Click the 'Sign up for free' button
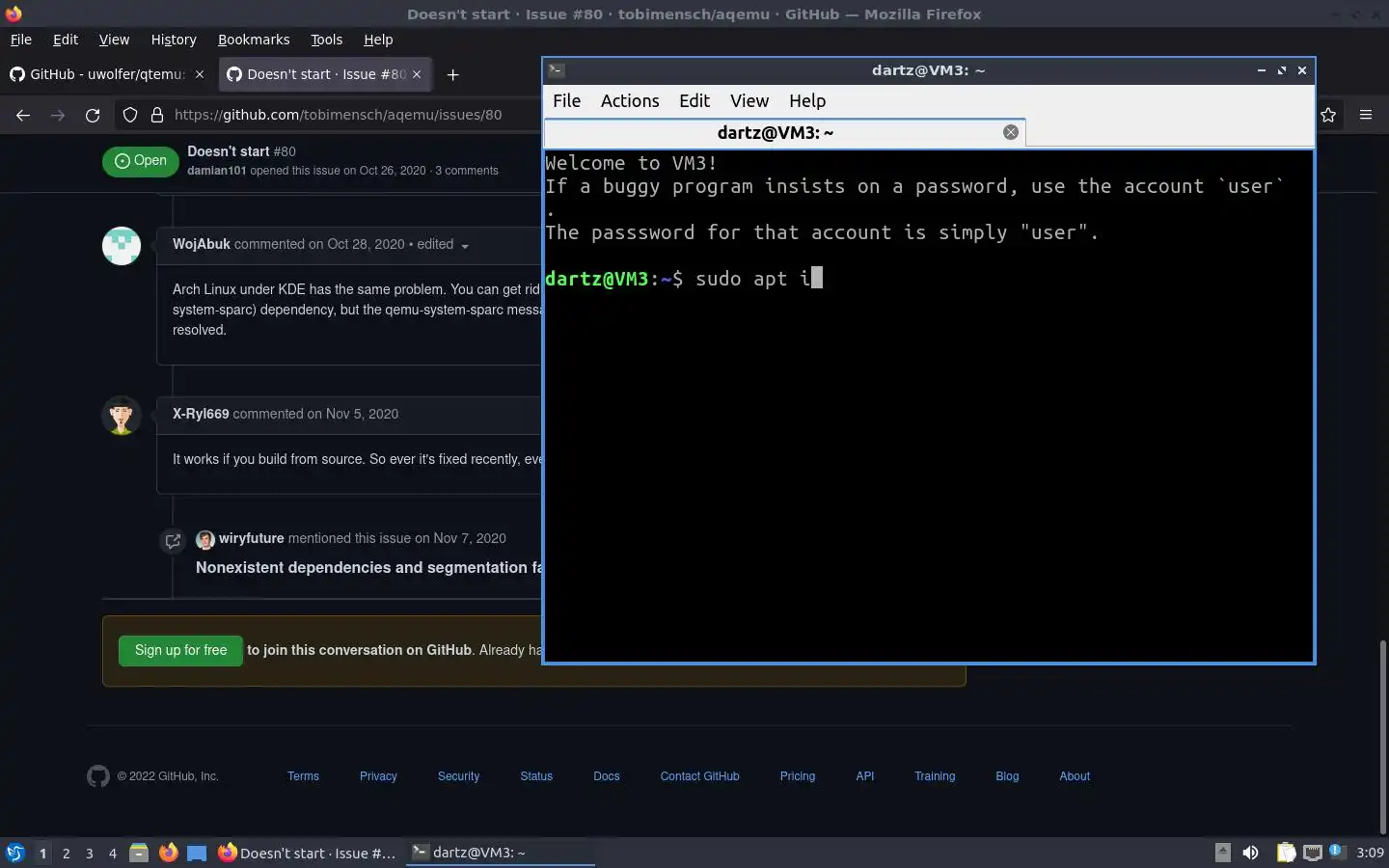Viewport: 1389px width, 868px height. [x=181, y=650]
